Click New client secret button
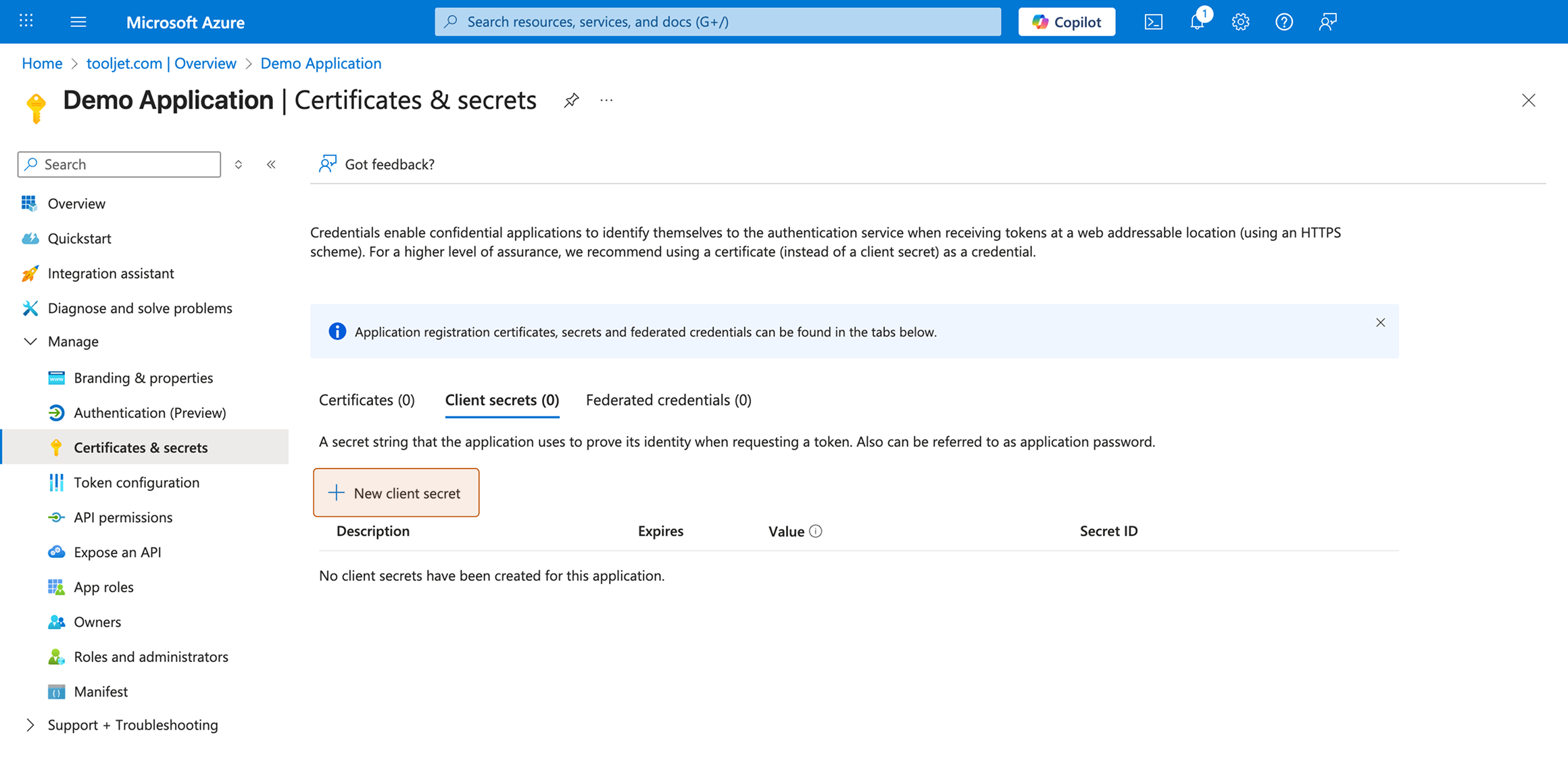This screenshot has height=758, width=1568. click(x=396, y=493)
